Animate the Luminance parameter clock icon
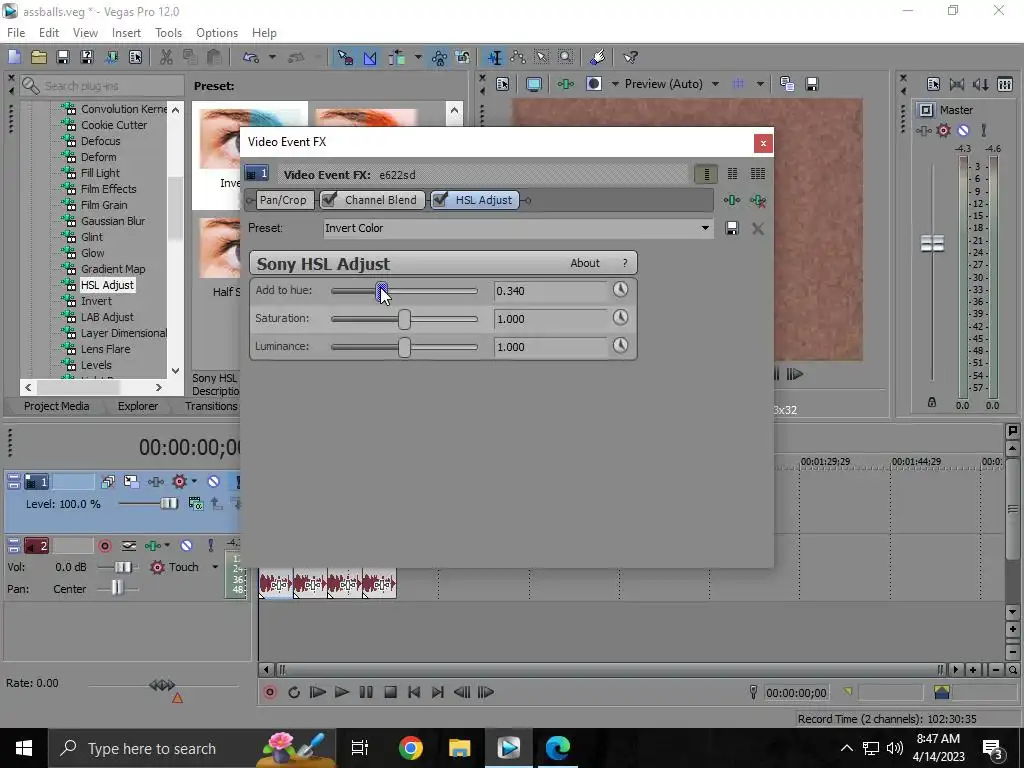1024x768 pixels. [x=620, y=345]
